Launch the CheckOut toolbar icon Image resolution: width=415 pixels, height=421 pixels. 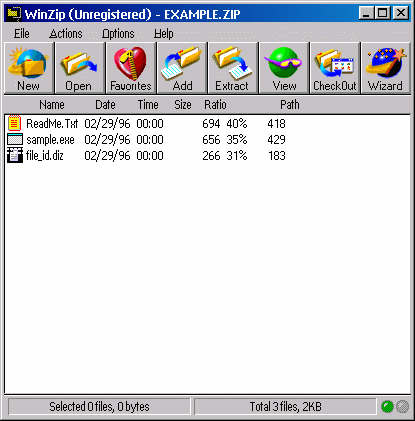pyautogui.click(x=335, y=68)
